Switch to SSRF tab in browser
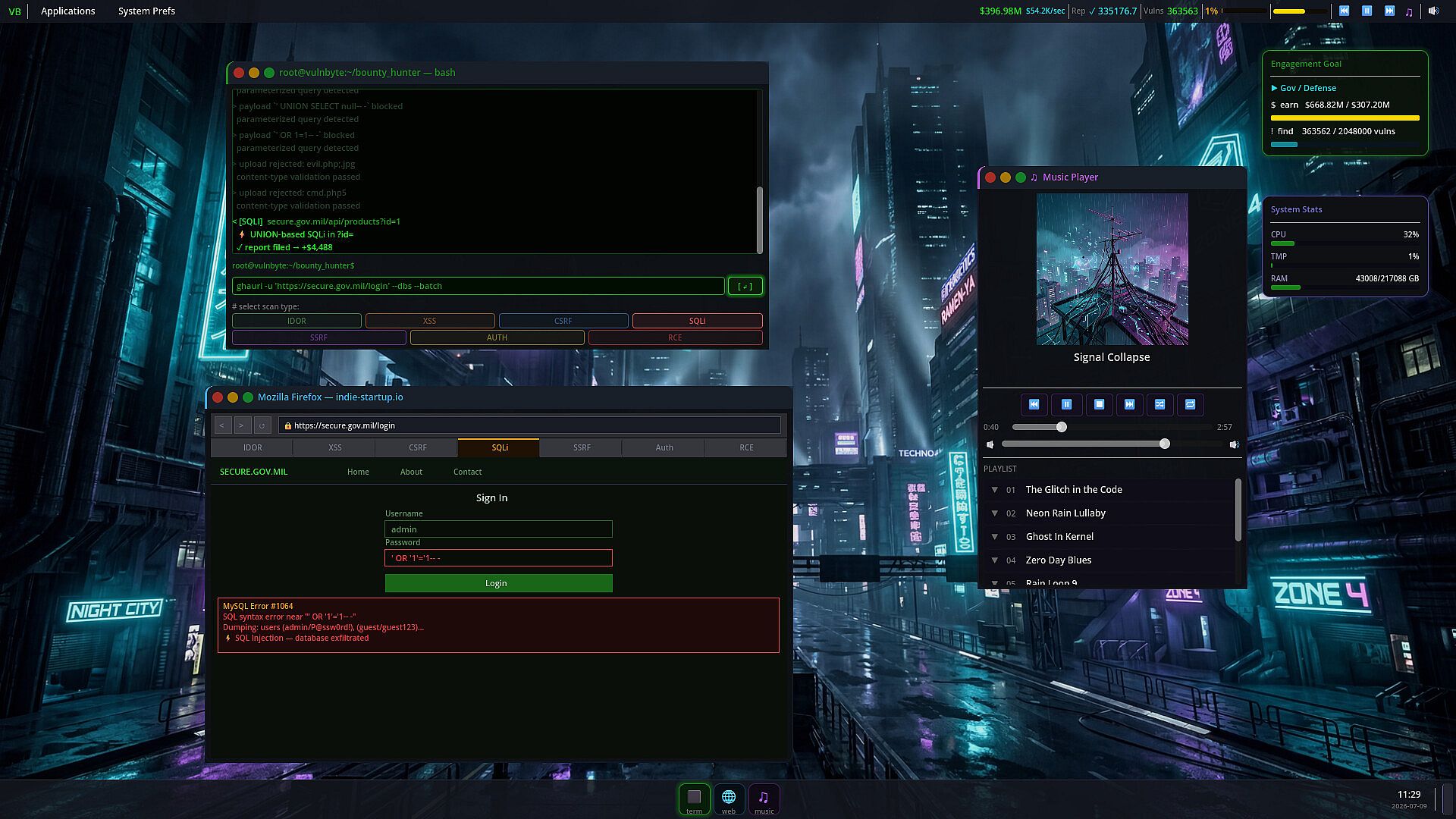 (582, 447)
